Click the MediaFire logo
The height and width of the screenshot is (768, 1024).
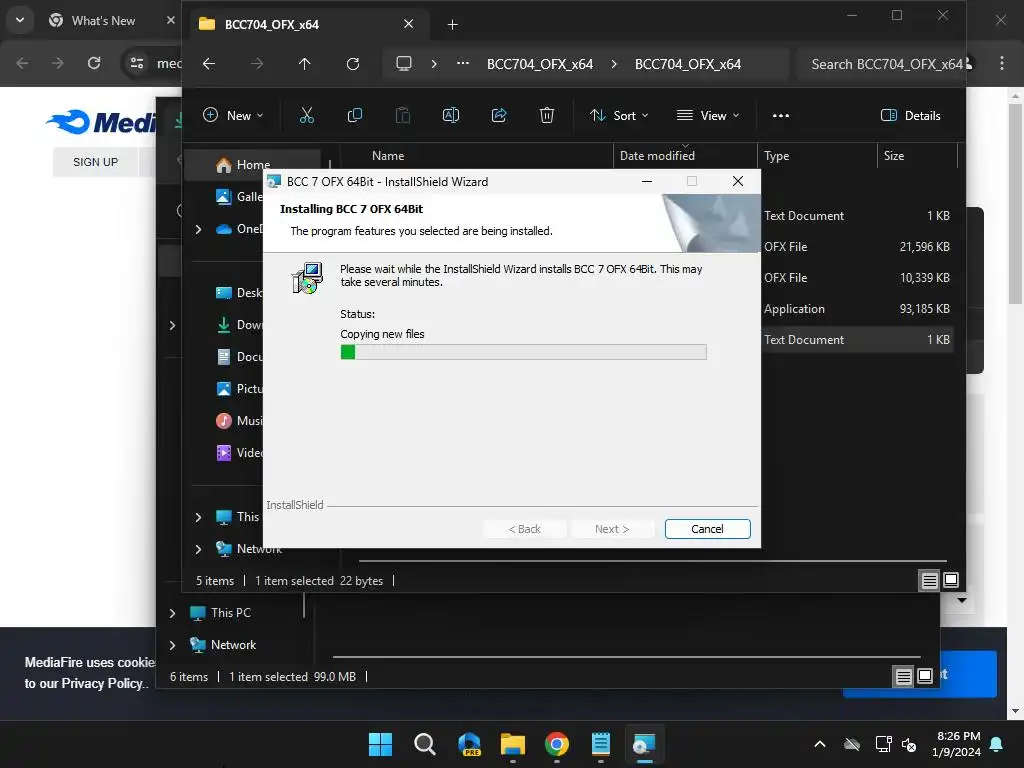(101, 121)
